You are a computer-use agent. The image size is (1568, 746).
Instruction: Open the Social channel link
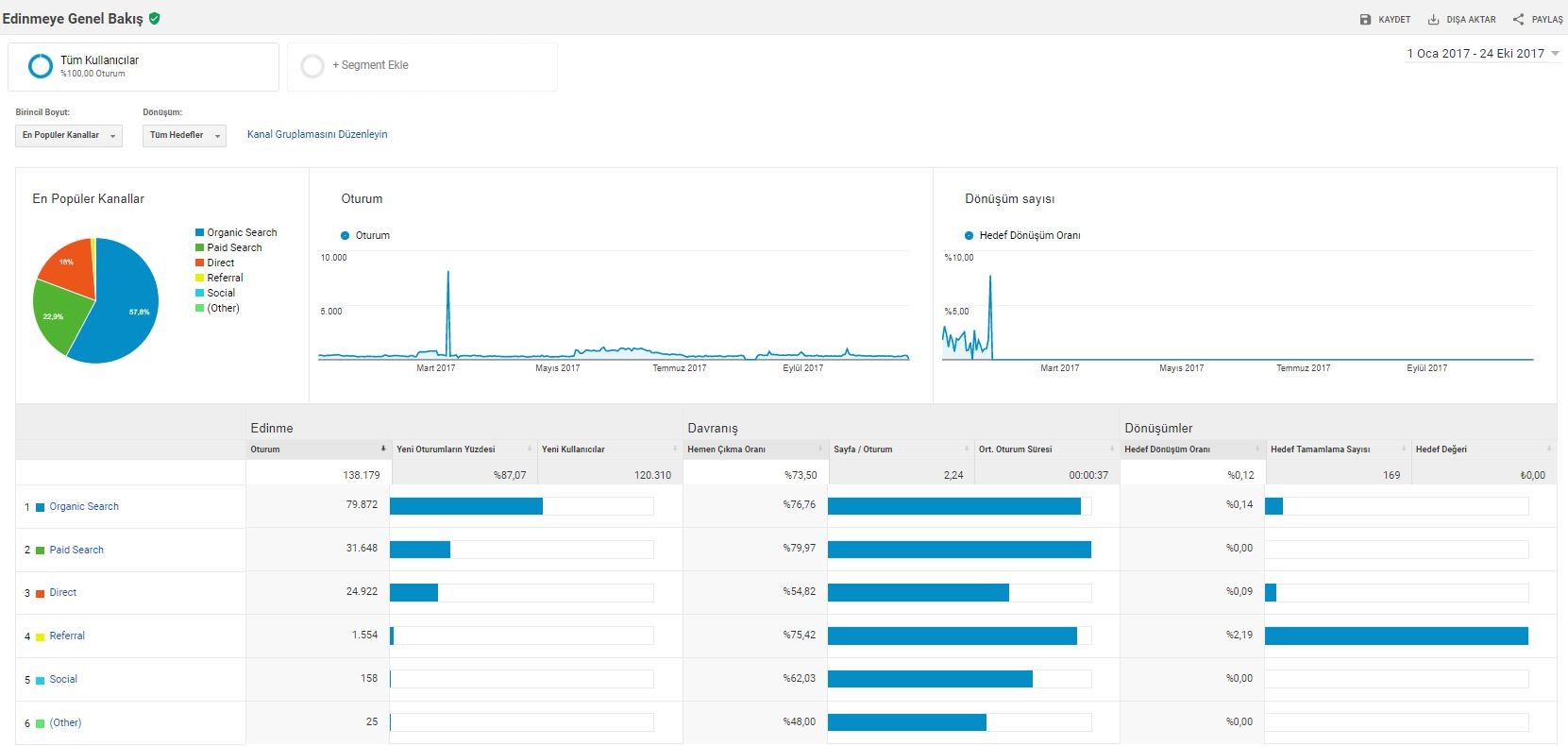tap(63, 680)
